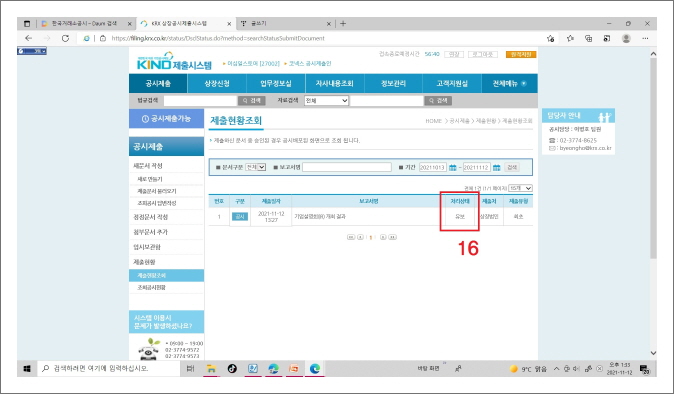The image size is (674, 394).
Task: Select 임시보관함 in sidebar
Action: pos(147,247)
